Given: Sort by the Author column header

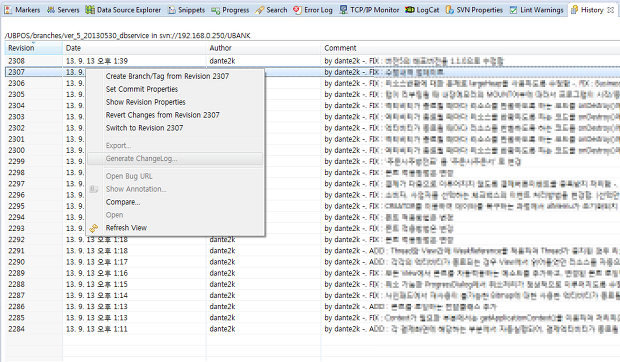Looking at the screenshot, I should (263, 48).
